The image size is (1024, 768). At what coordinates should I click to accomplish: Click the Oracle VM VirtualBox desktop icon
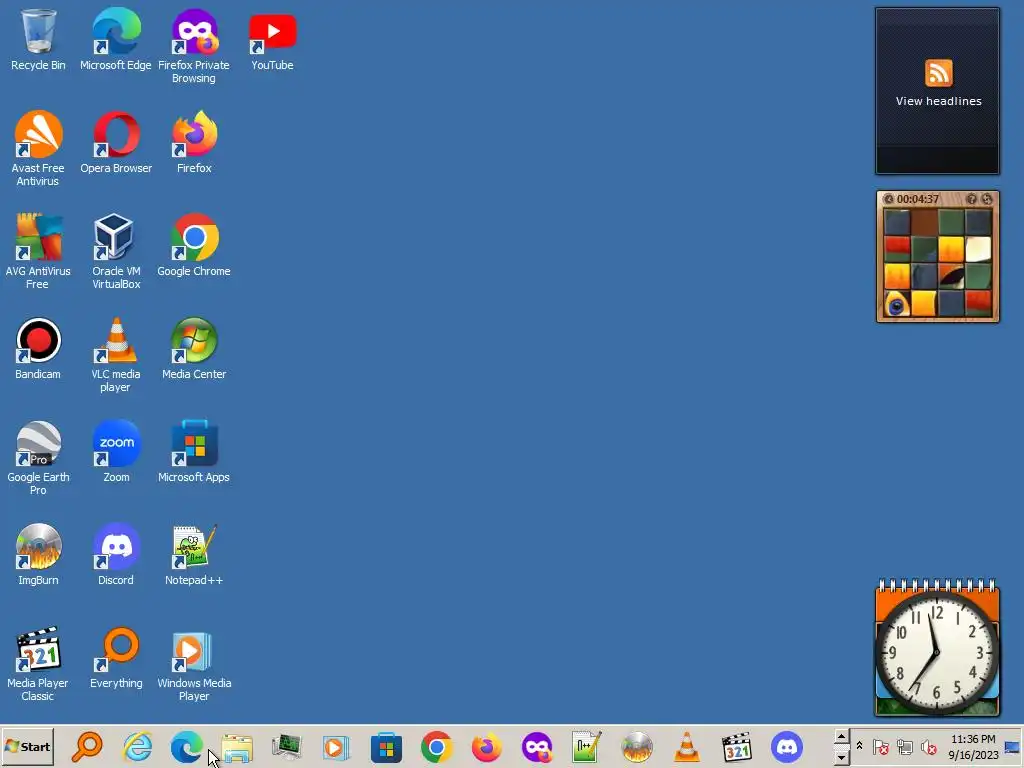pos(116,251)
